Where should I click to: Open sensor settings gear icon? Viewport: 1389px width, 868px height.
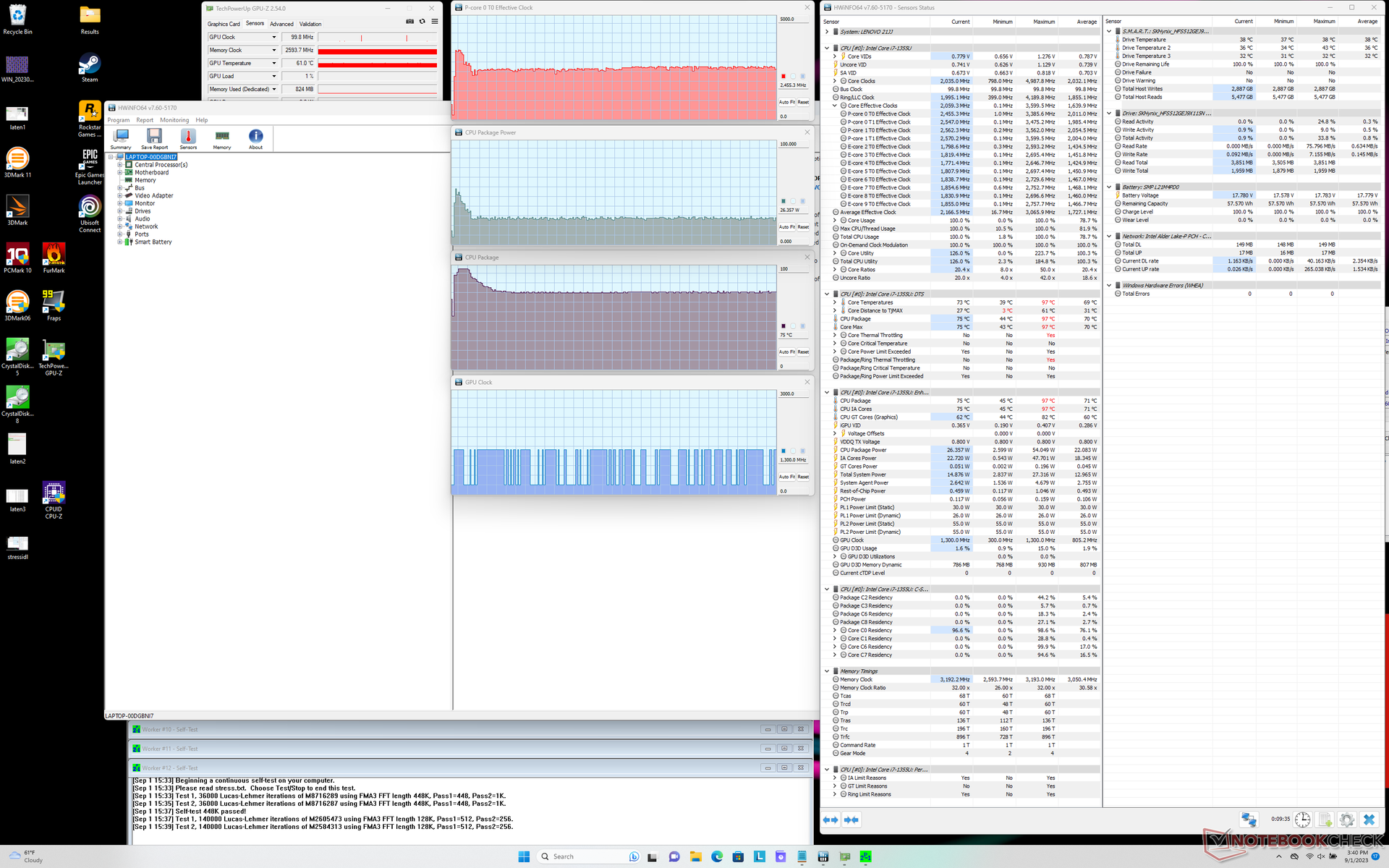click(1346, 820)
